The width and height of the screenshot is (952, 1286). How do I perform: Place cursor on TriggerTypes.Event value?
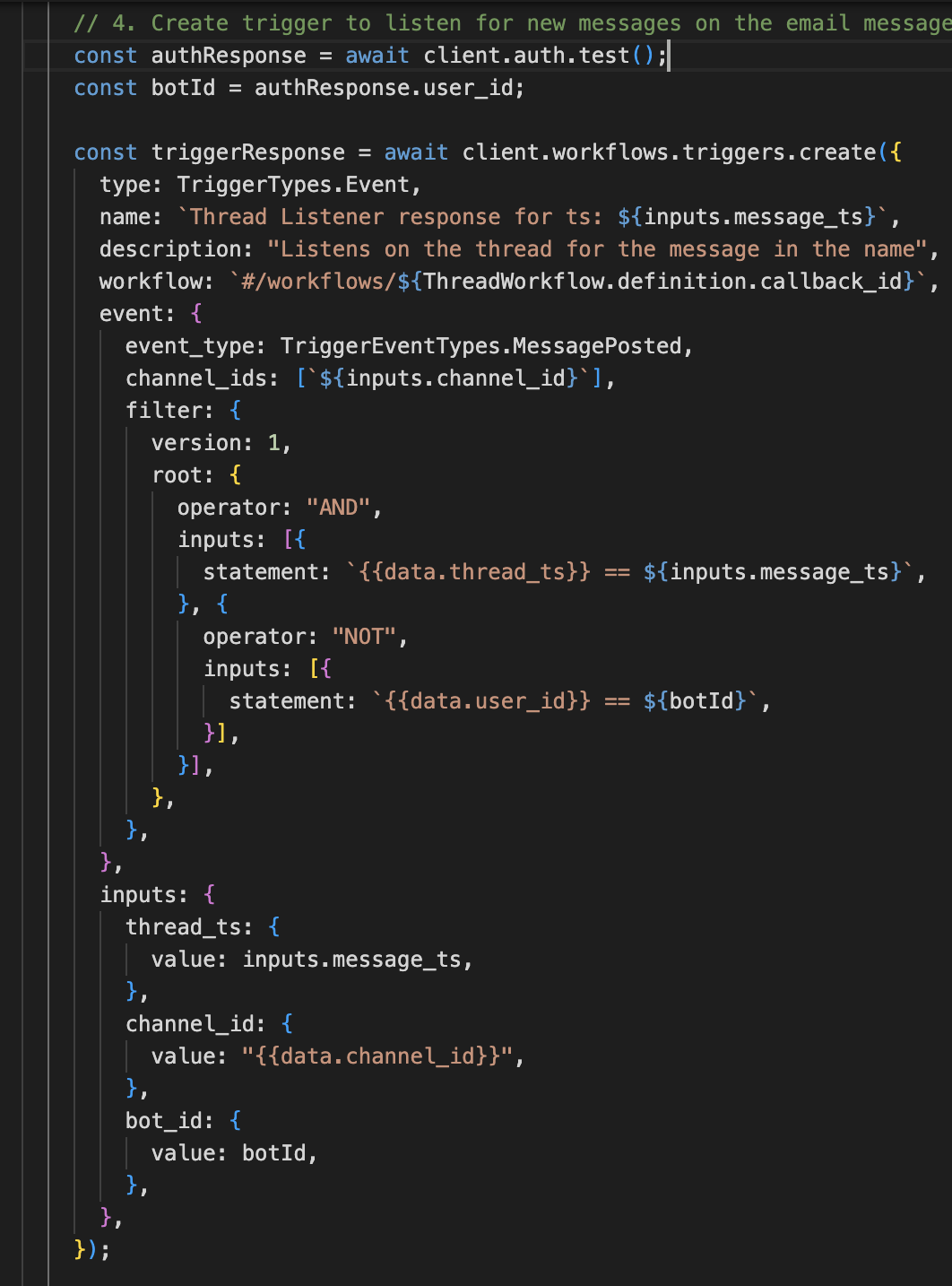pyautogui.click(x=293, y=185)
